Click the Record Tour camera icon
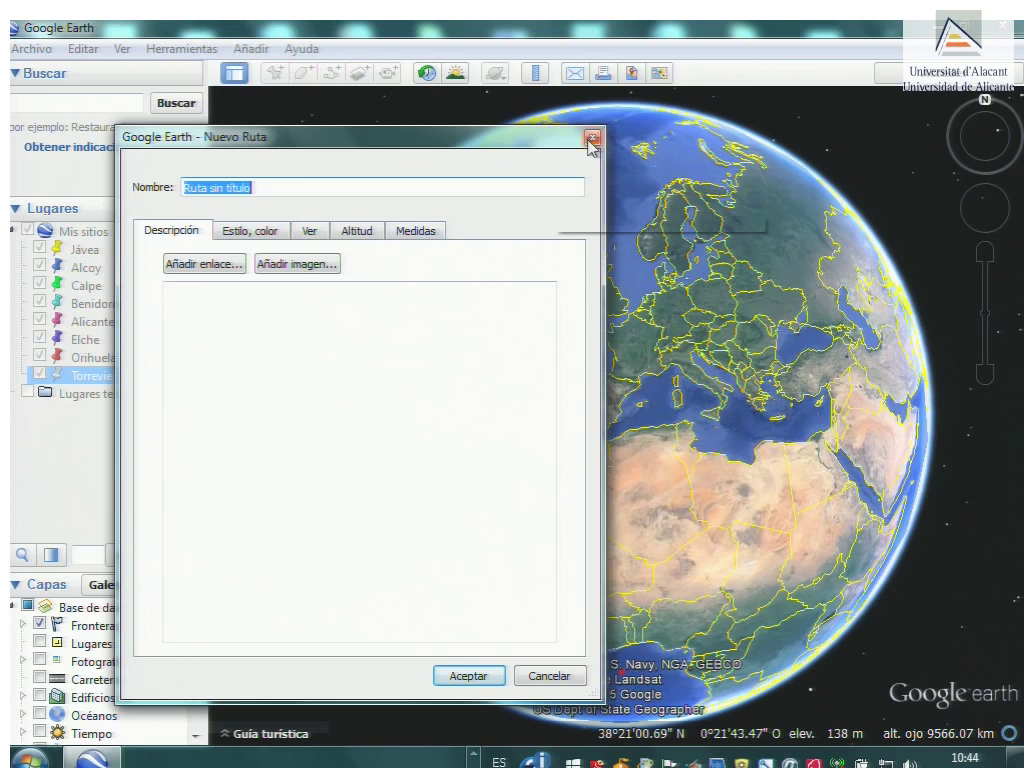The image size is (1024, 768). tap(389, 73)
